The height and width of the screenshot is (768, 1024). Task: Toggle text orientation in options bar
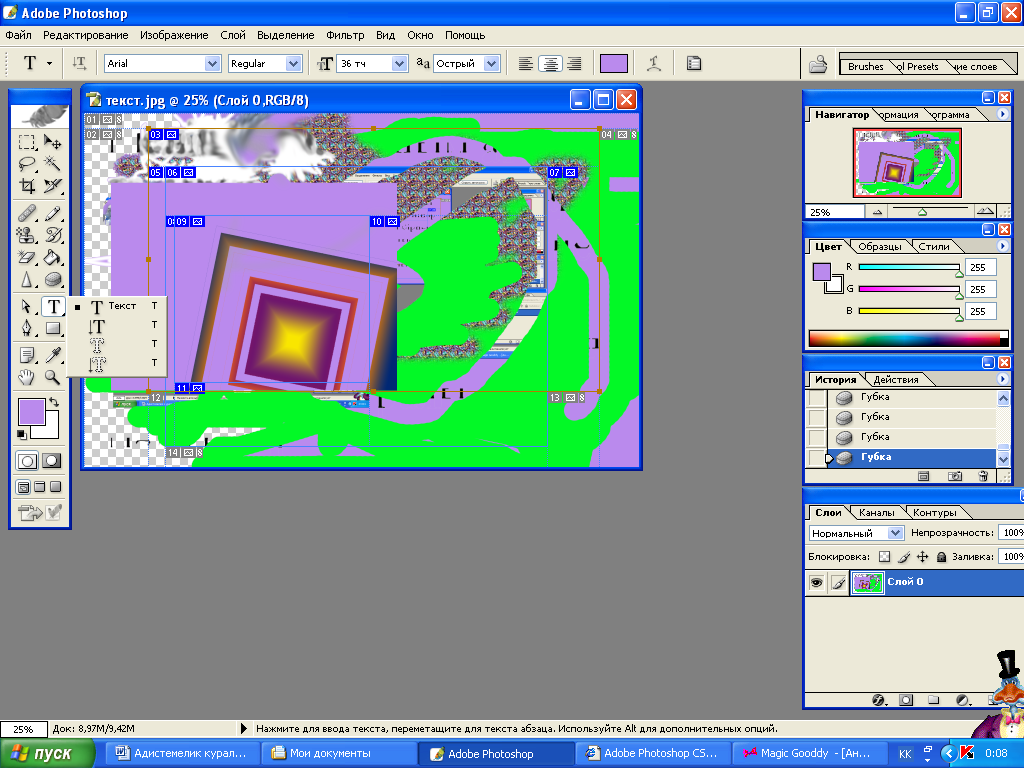coord(79,63)
